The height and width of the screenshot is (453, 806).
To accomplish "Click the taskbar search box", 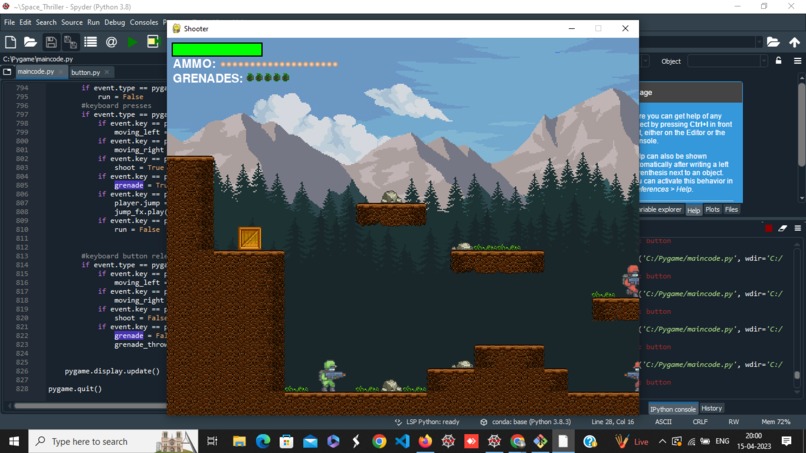I will pyautogui.click(x=113, y=441).
